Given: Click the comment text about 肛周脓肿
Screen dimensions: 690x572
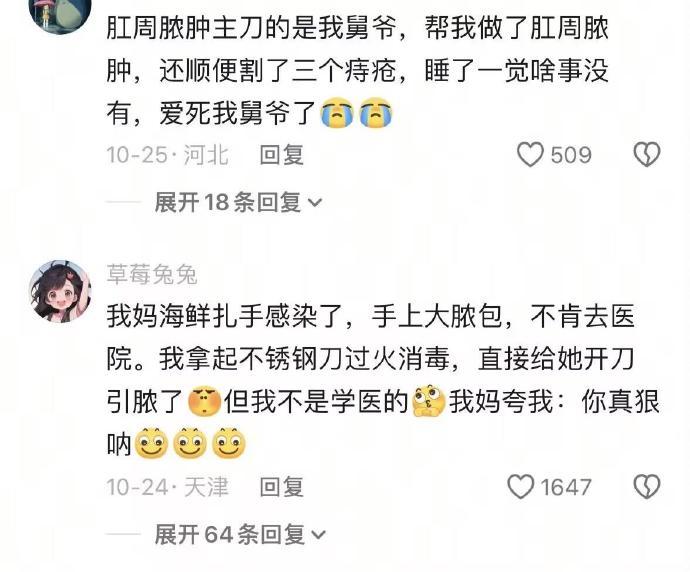Looking at the screenshot, I should (x=357, y=70).
